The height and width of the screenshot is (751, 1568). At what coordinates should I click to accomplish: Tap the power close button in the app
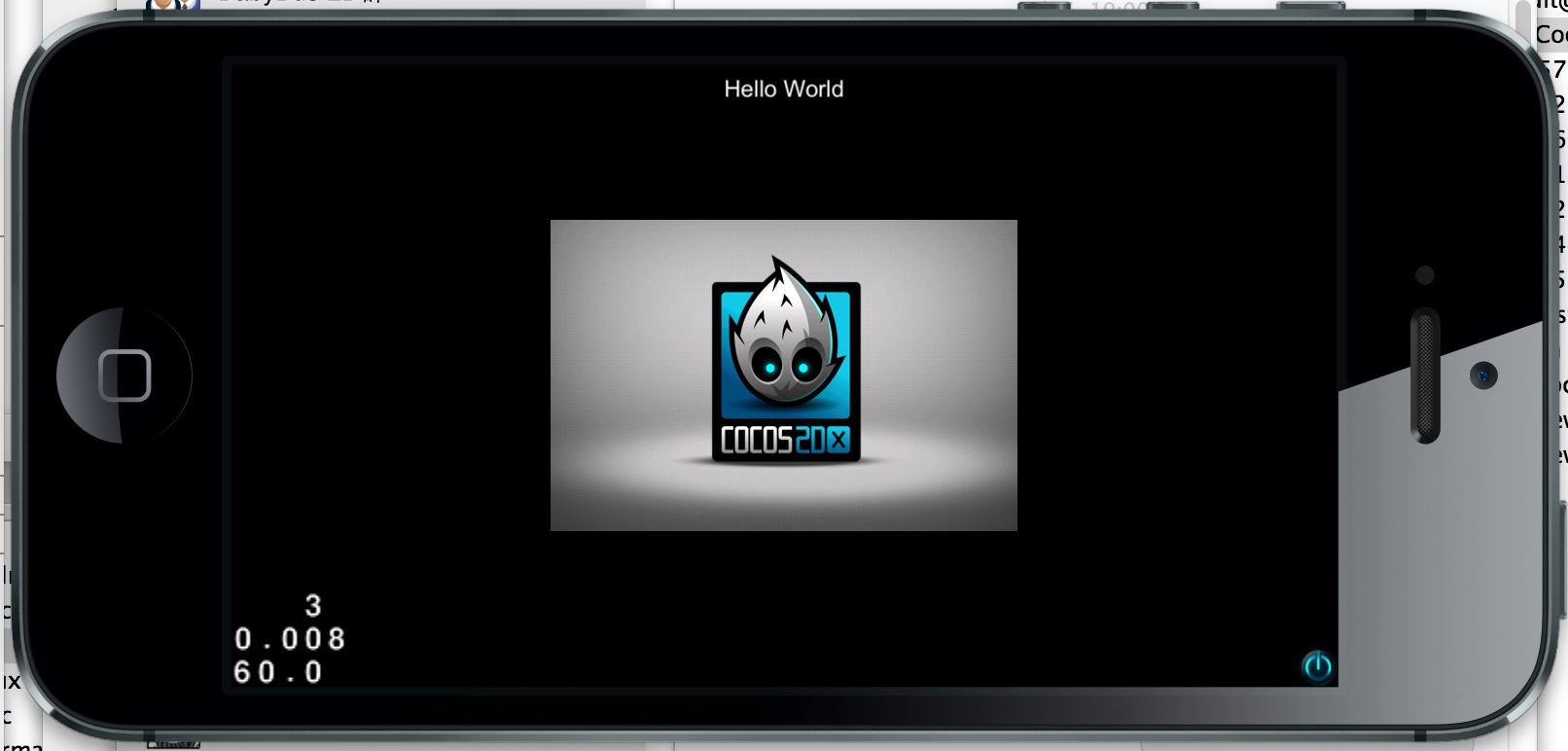(1317, 666)
